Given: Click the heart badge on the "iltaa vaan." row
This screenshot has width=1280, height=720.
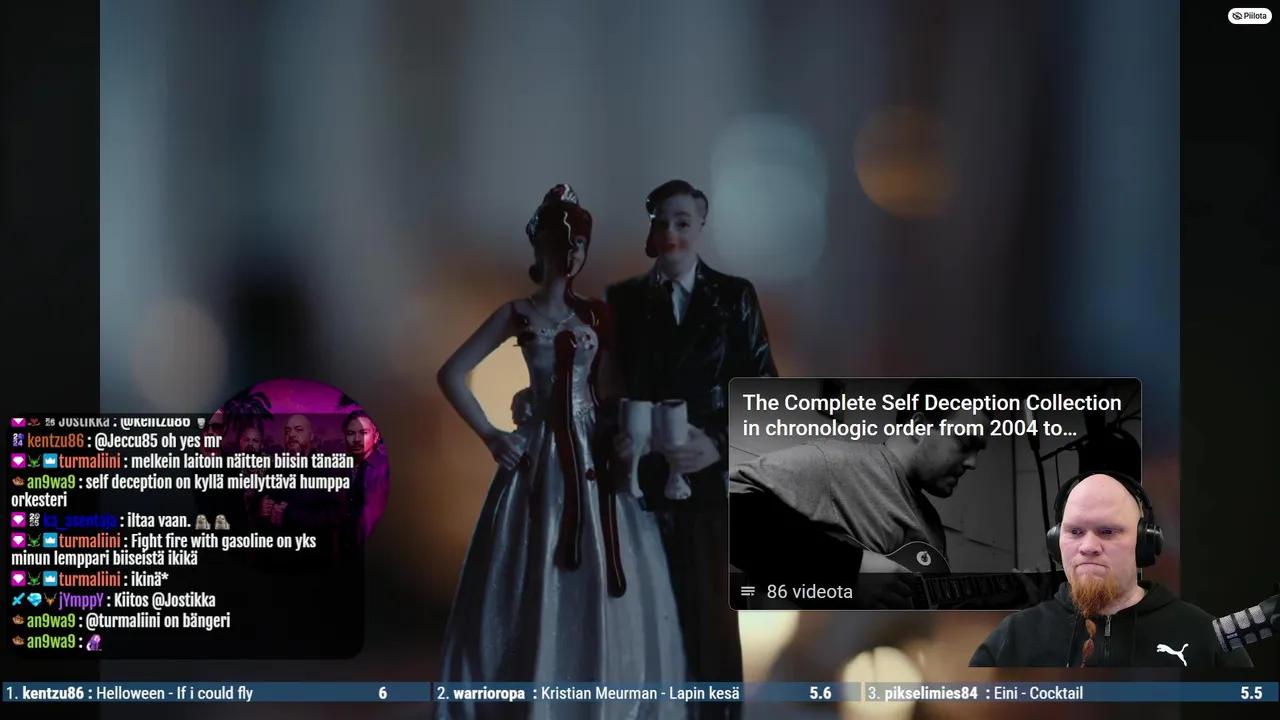Looking at the screenshot, I should tap(18, 521).
